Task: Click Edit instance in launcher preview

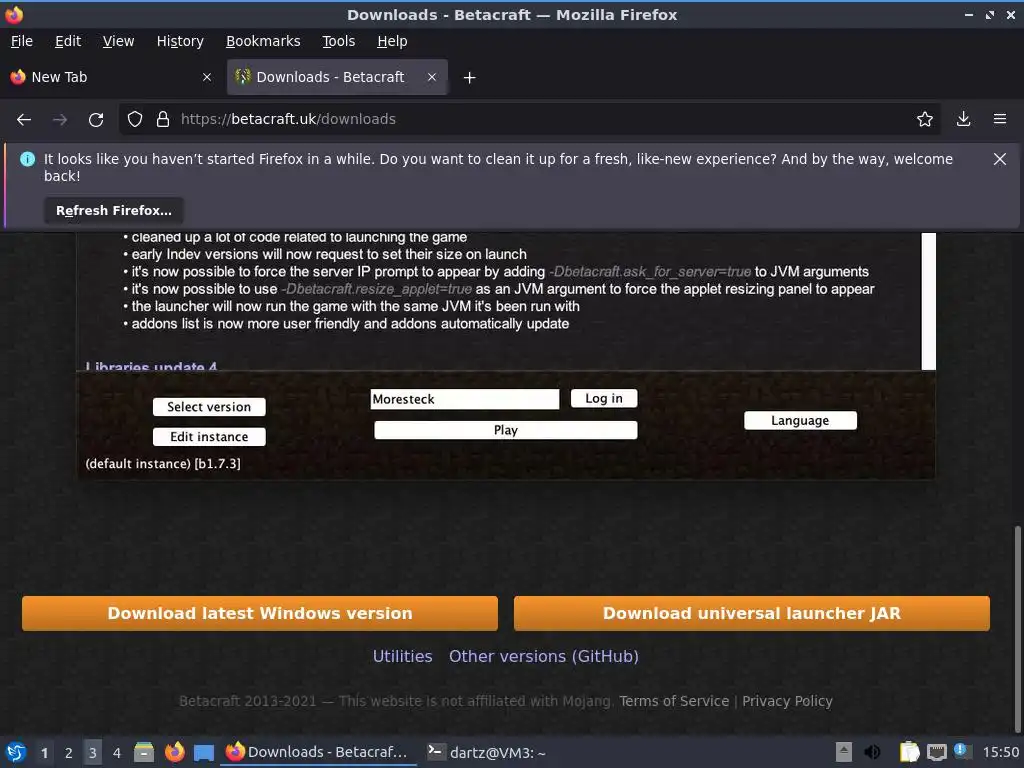Action: [209, 437]
